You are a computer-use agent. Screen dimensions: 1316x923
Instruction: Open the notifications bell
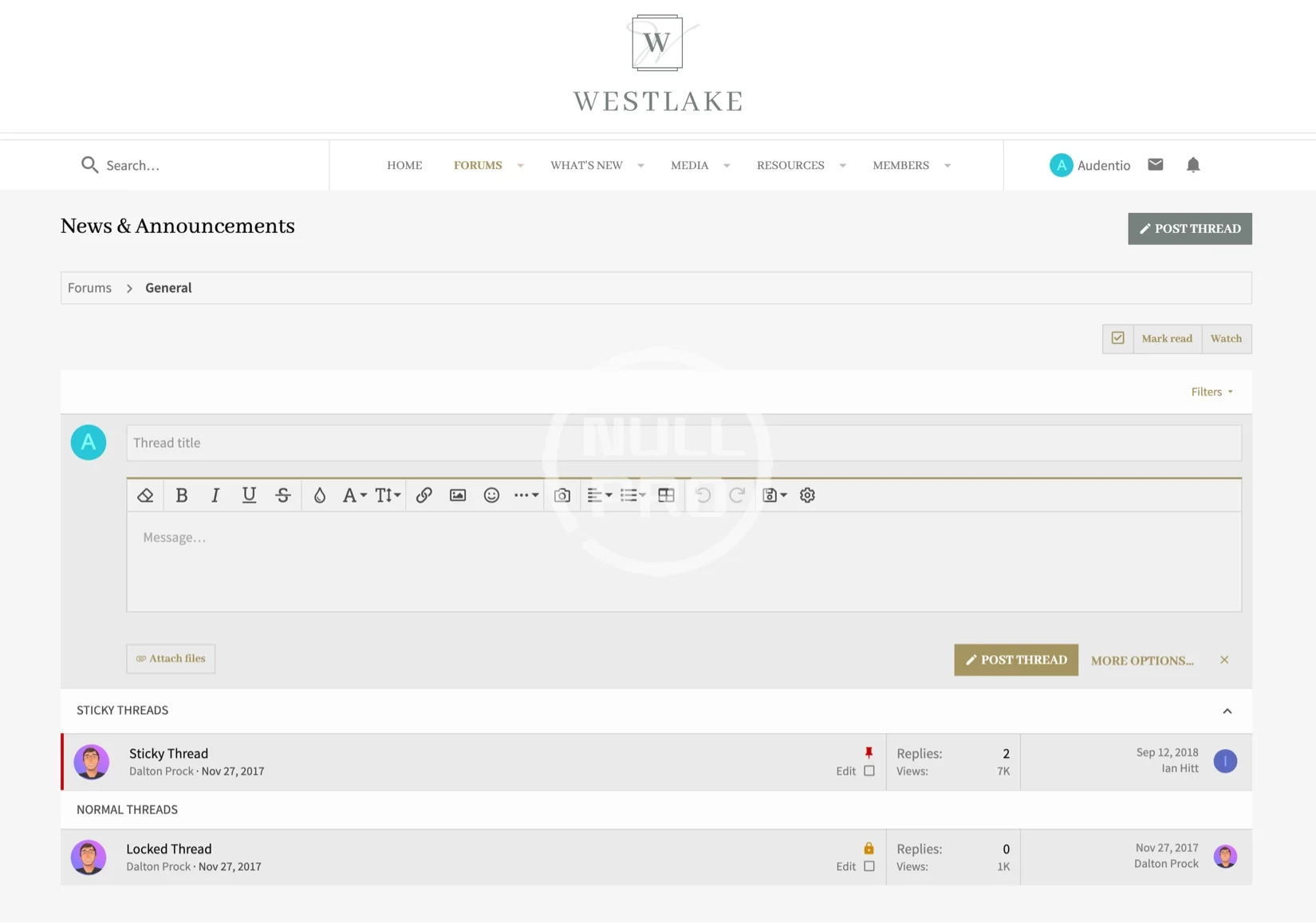(1192, 165)
